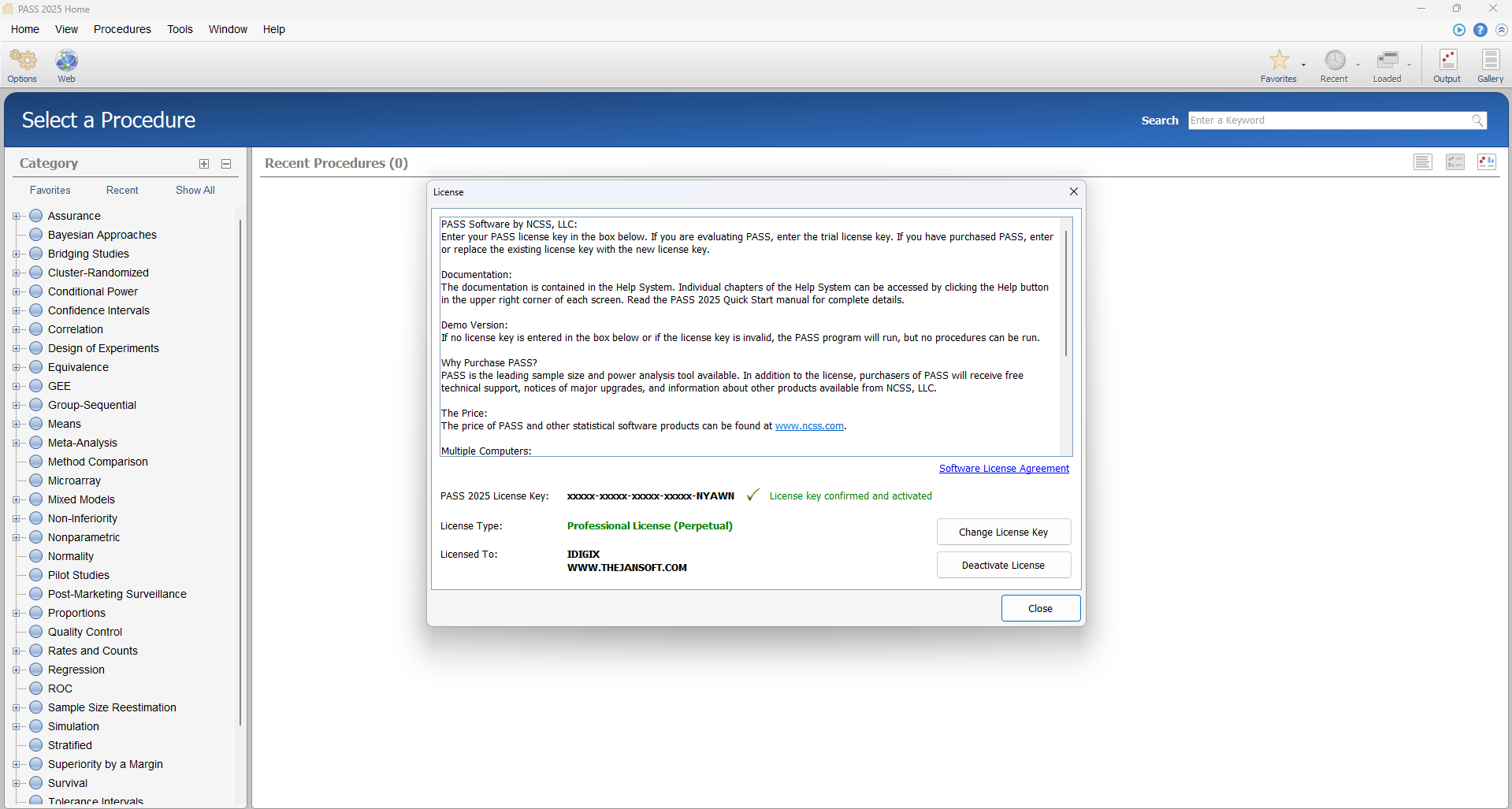Collapse all categories minus icon
The height and width of the screenshot is (809, 1512).
pyautogui.click(x=226, y=164)
